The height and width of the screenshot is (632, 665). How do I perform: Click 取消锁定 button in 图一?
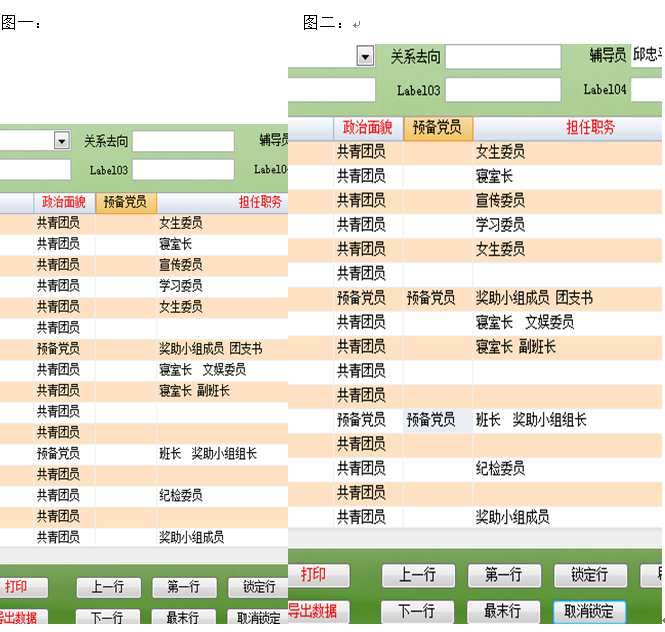258,617
